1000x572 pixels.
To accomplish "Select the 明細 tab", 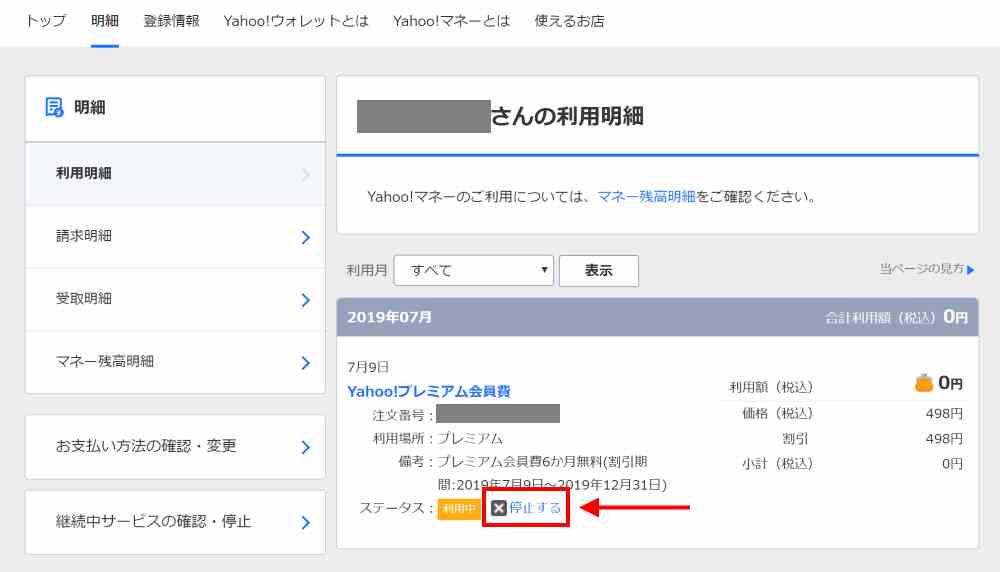I will [105, 21].
